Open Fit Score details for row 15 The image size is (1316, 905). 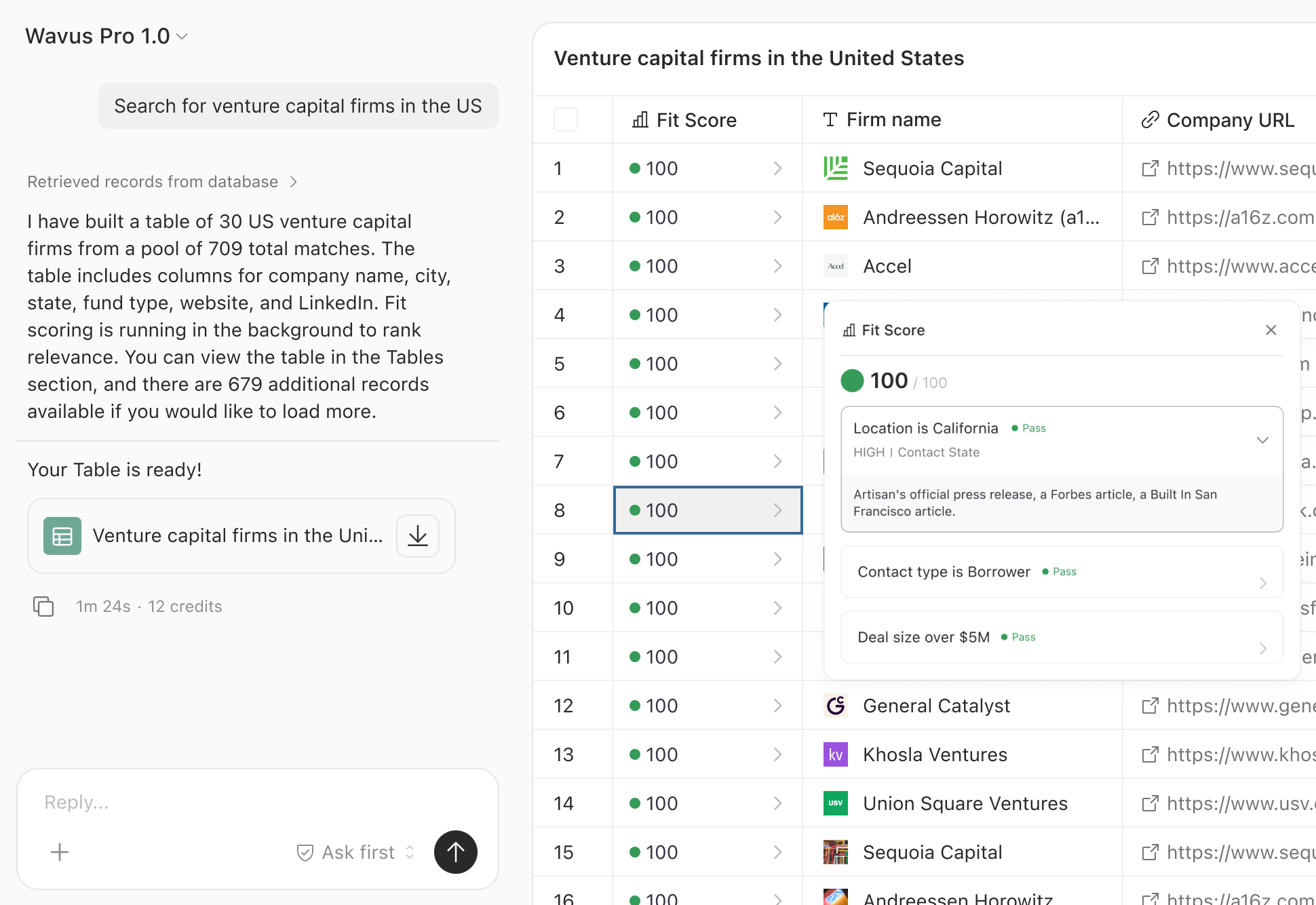click(778, 852)
